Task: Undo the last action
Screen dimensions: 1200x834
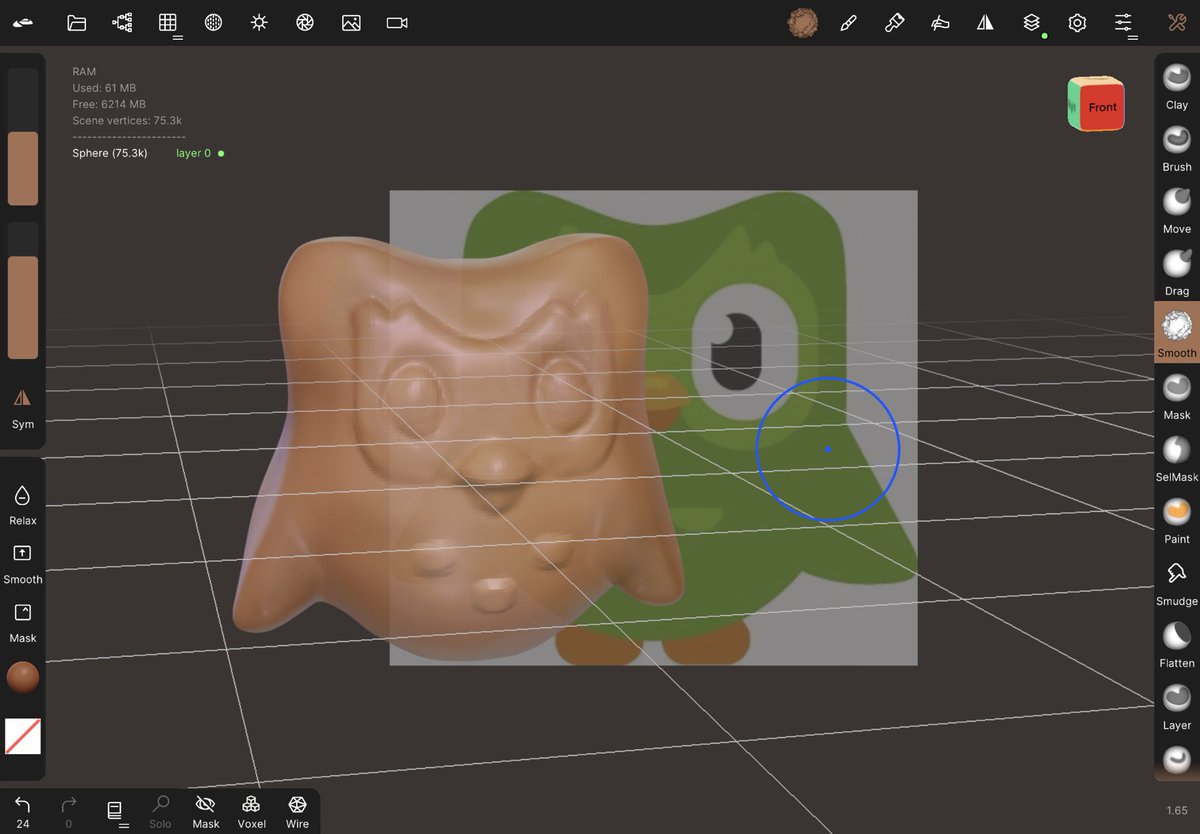Action: [22, 811]
